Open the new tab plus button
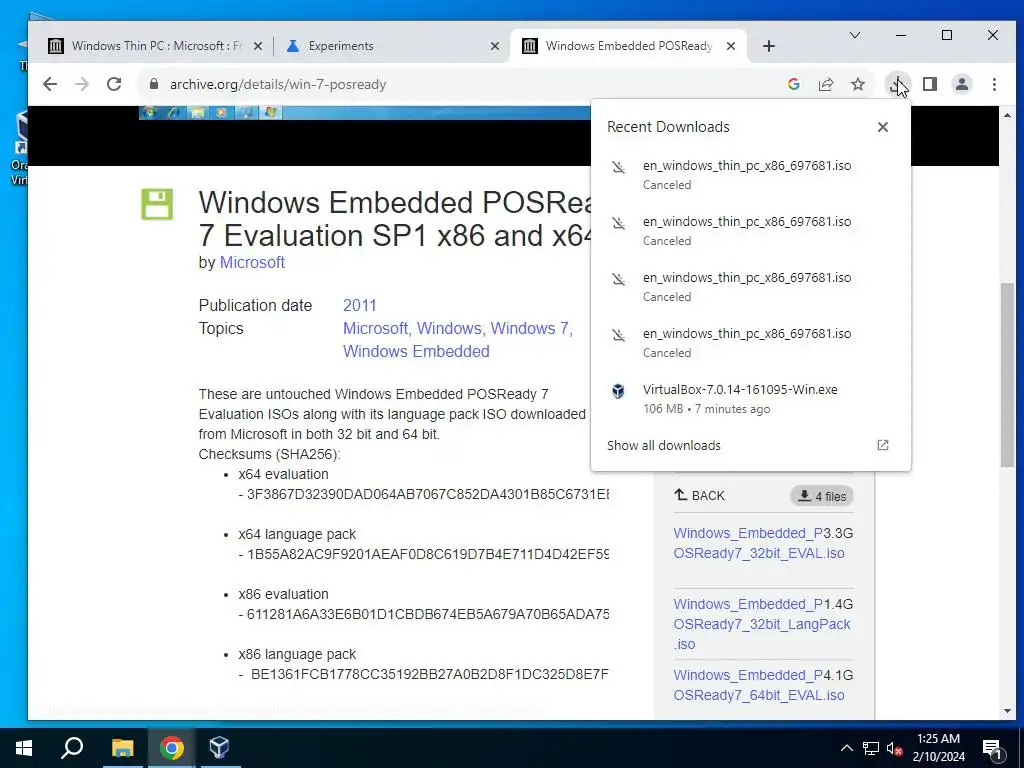 (769, 46)
